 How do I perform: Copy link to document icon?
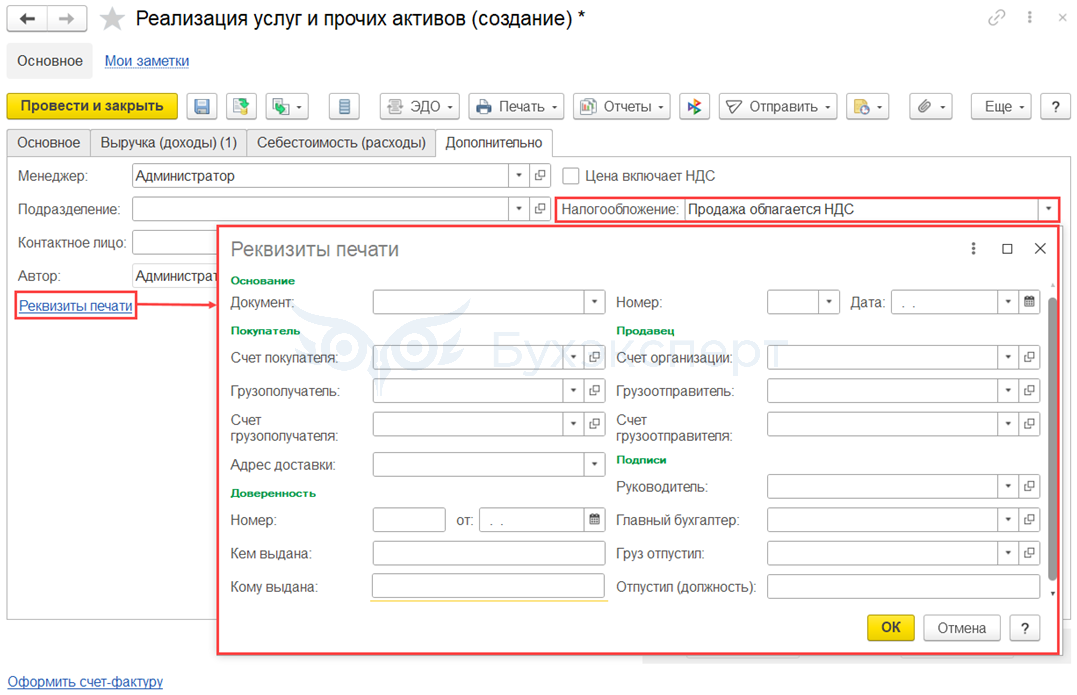[997, 18]
